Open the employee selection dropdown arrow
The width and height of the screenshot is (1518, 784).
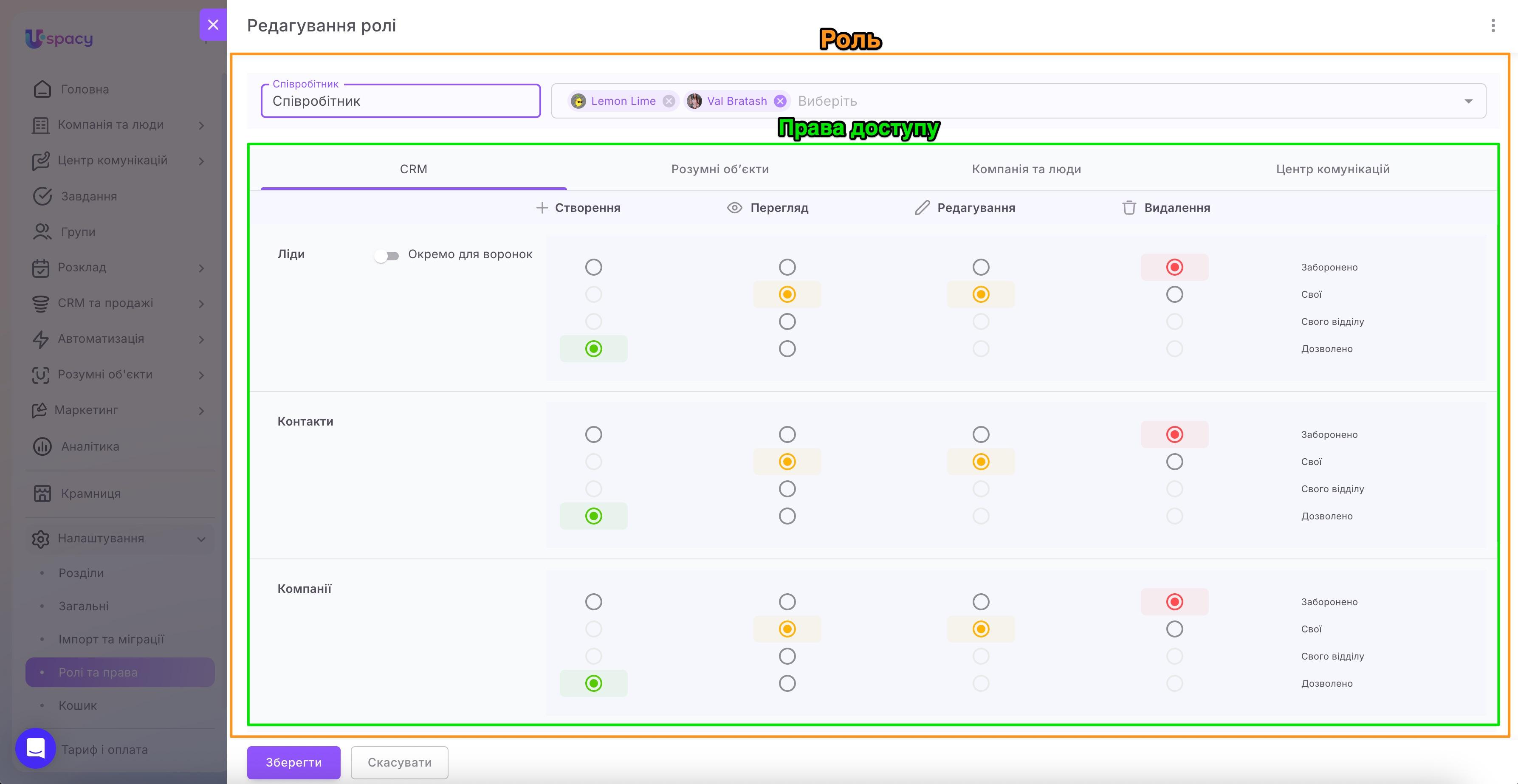pos(1468,102)
